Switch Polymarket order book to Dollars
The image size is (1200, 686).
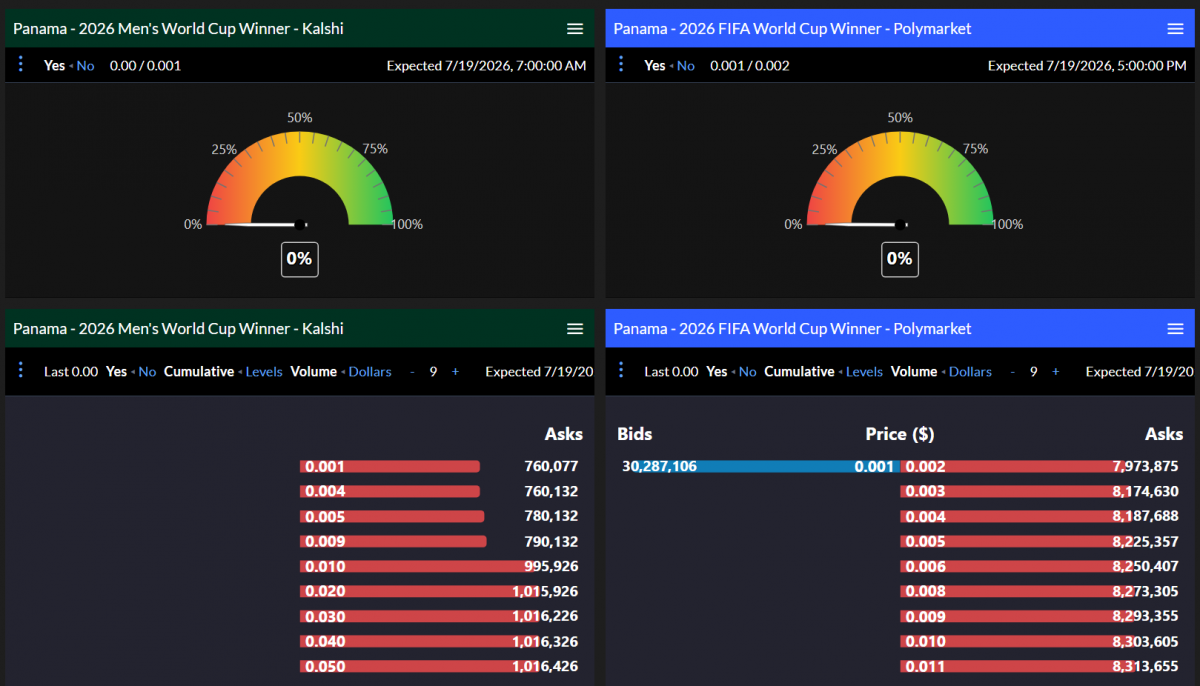click(x=970, y=372)
